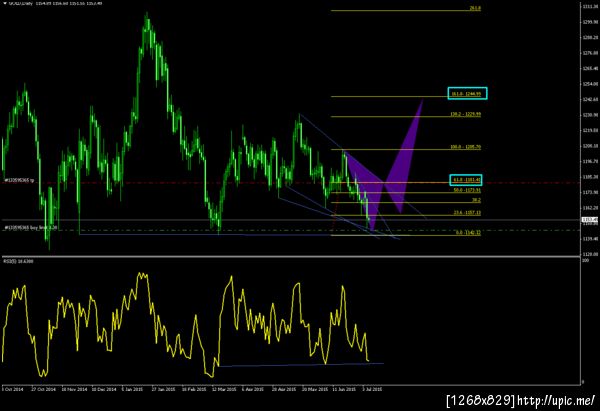Select the 100.0 - 1205.70 Fibonacci label

466,147
